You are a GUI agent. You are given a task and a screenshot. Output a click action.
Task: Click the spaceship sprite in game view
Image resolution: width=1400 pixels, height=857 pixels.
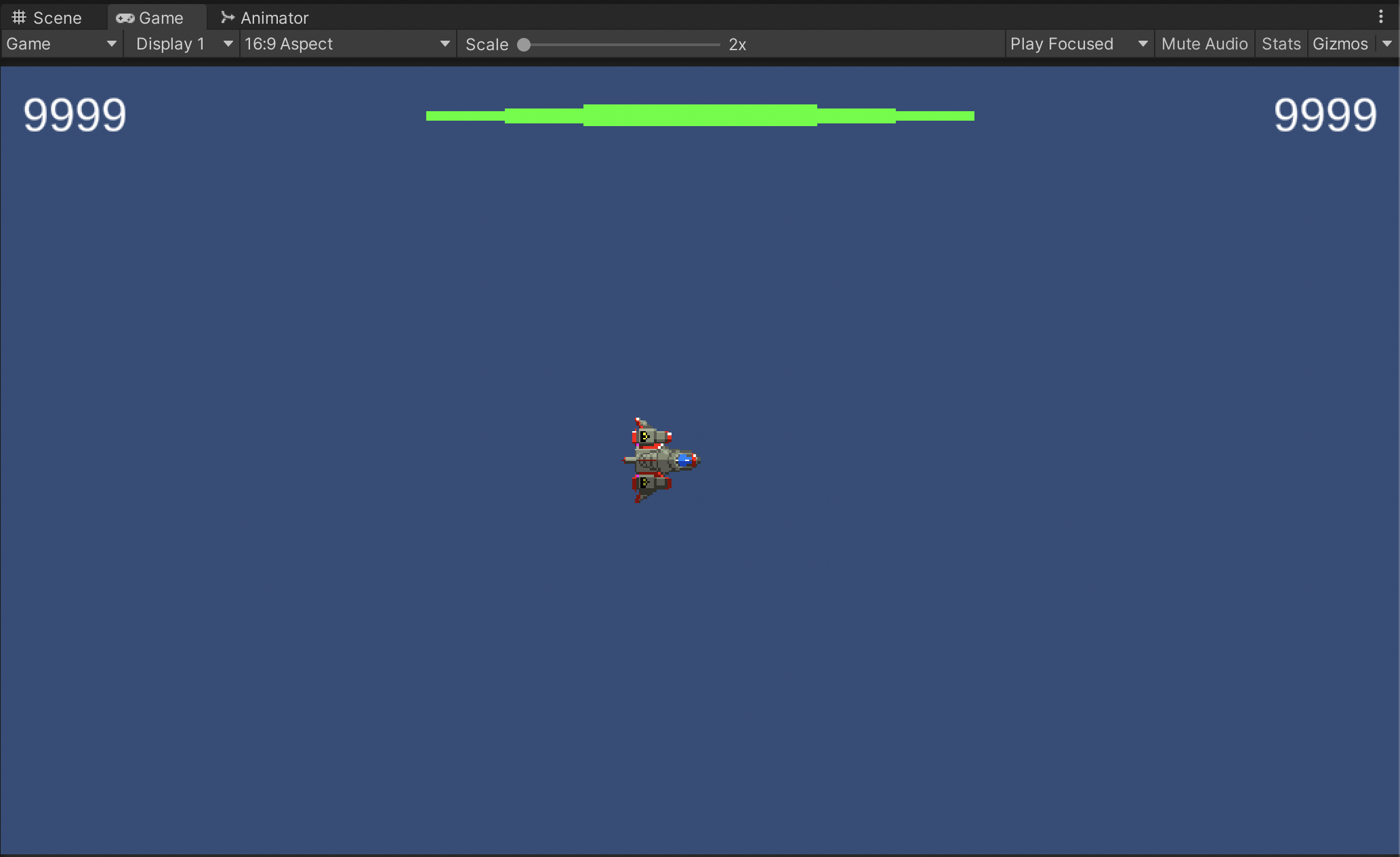tap(659, 460)
